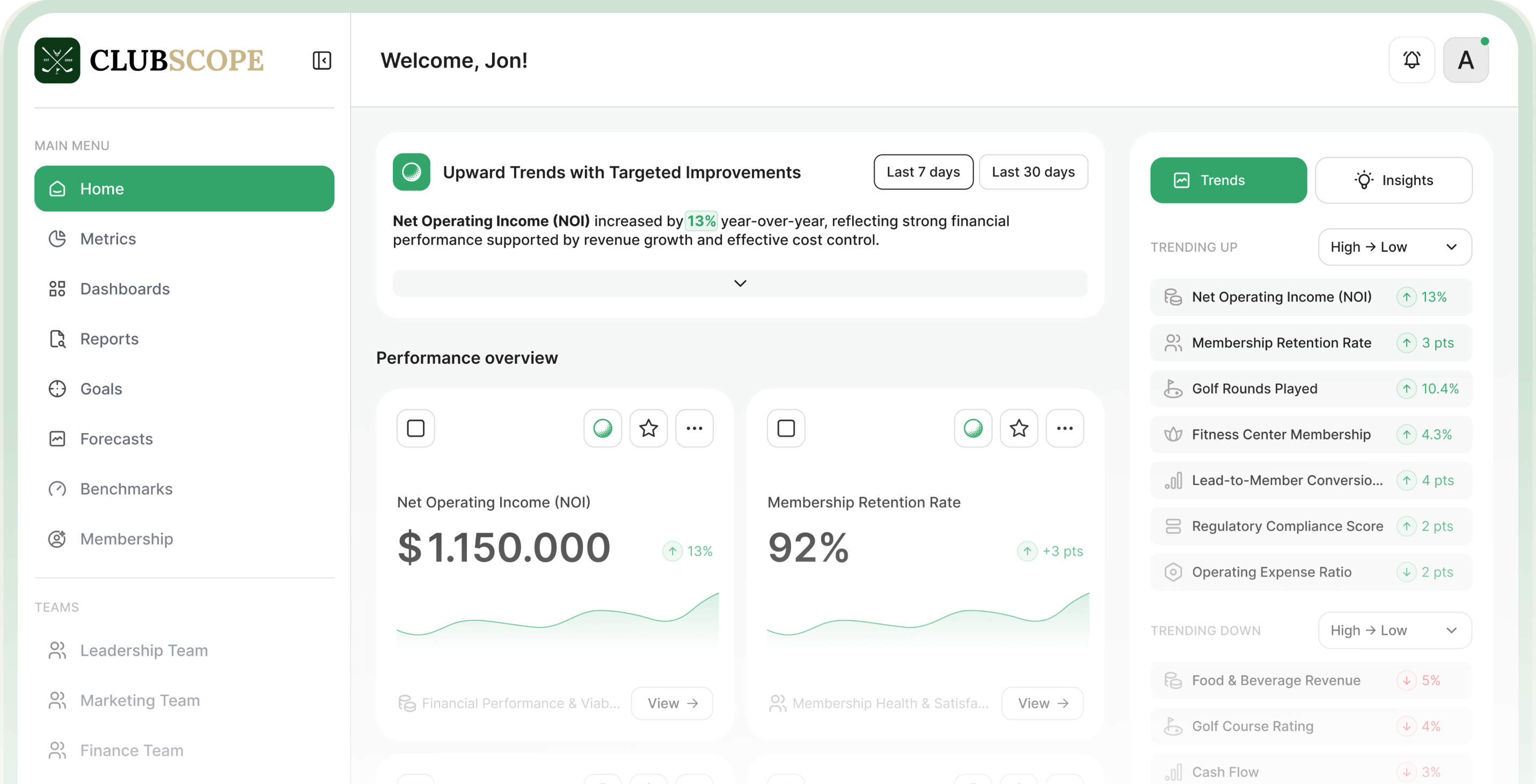Select Golf Rounds Played trending item
The width and height of the screenshot is (1536, 784).
[x=1311, y=389]
